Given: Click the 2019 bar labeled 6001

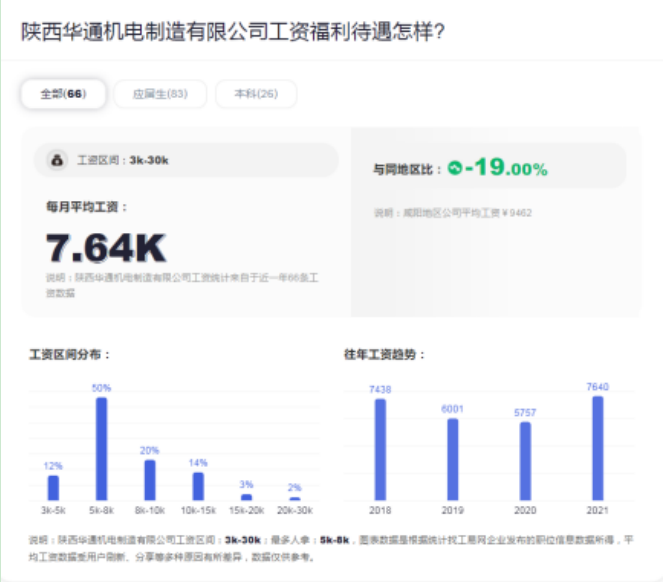Looking at the screenshot, I should (453, 459).
